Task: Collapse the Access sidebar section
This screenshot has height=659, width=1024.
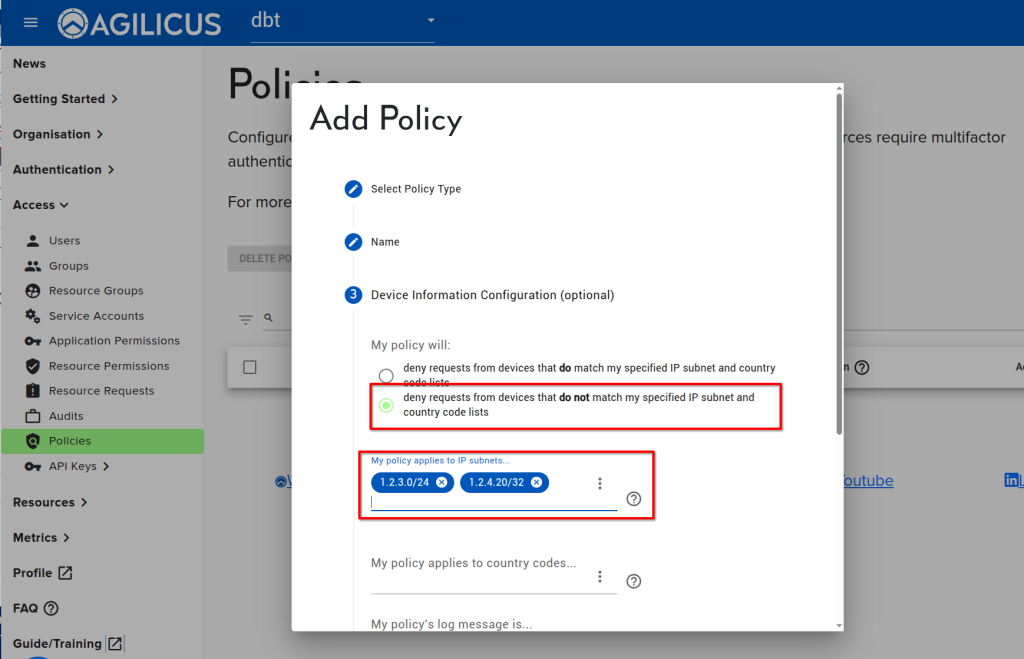Action: 40,204
